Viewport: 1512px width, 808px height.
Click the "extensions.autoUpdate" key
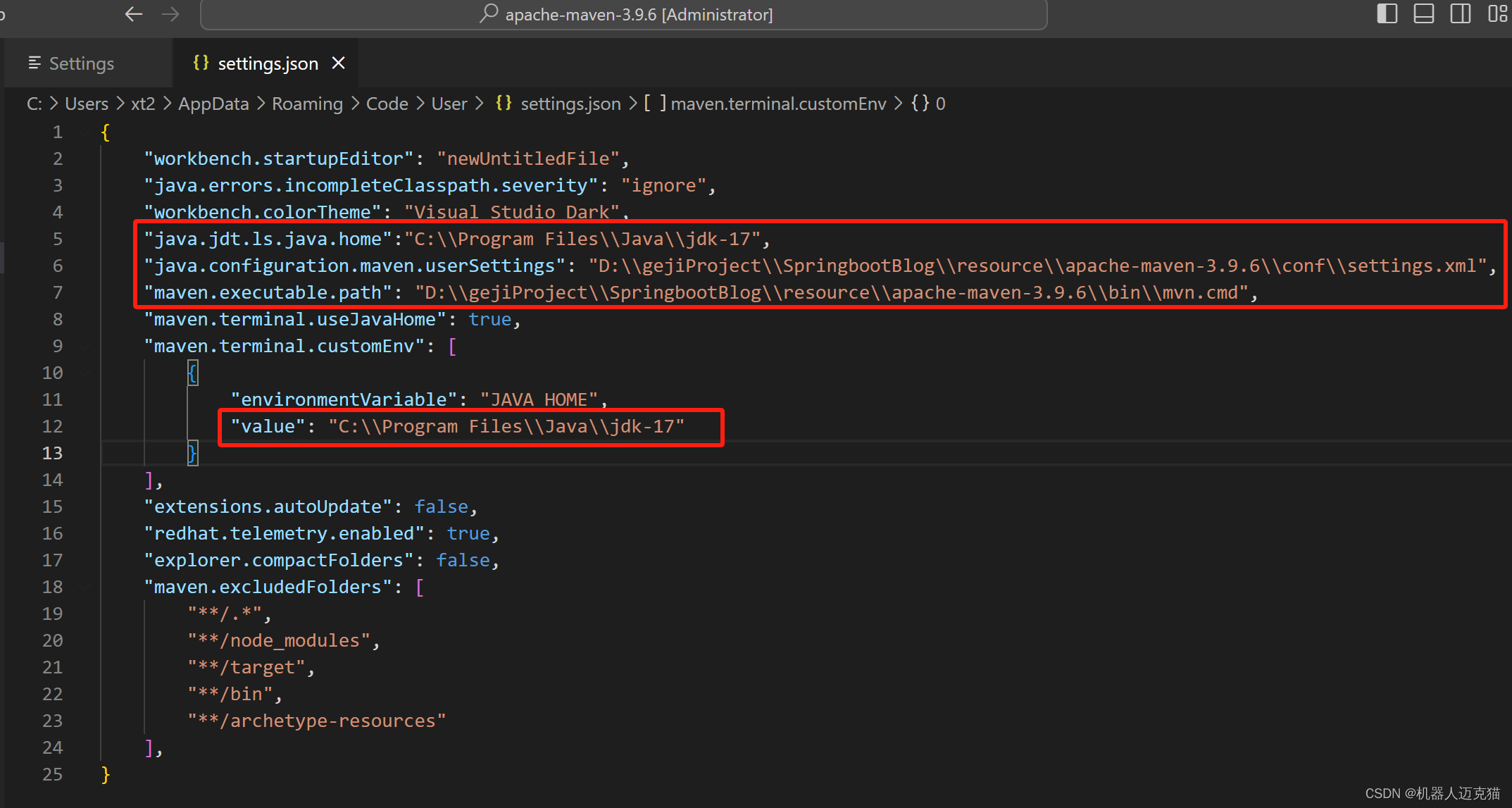(268, 507)
